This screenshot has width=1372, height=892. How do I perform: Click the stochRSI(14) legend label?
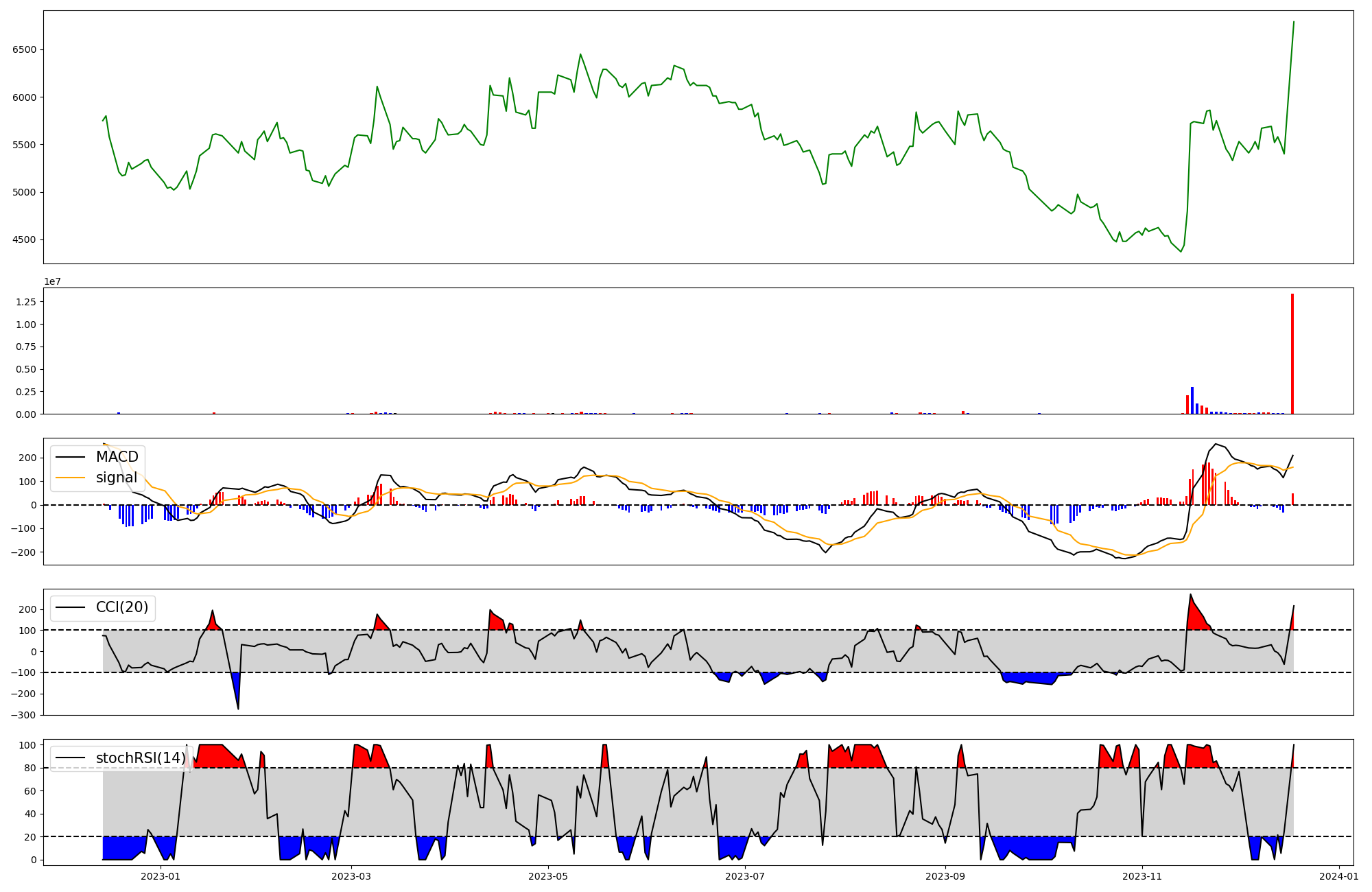pyautogui.click(x=141, y=758)
